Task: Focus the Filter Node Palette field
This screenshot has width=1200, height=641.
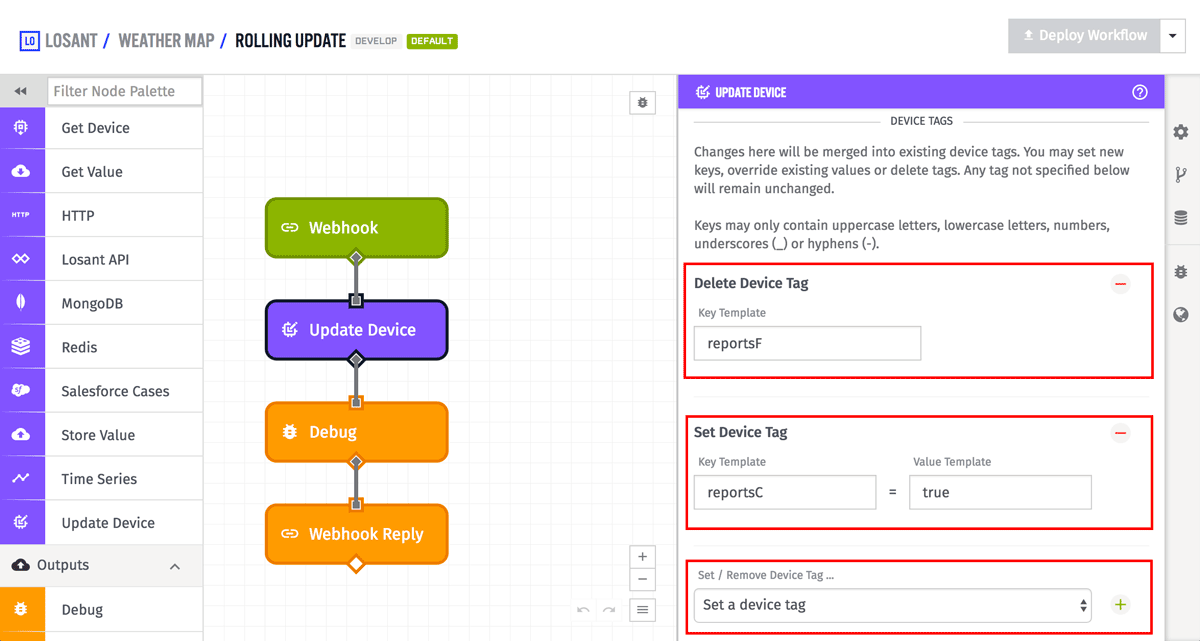Action: coord(124,91)
